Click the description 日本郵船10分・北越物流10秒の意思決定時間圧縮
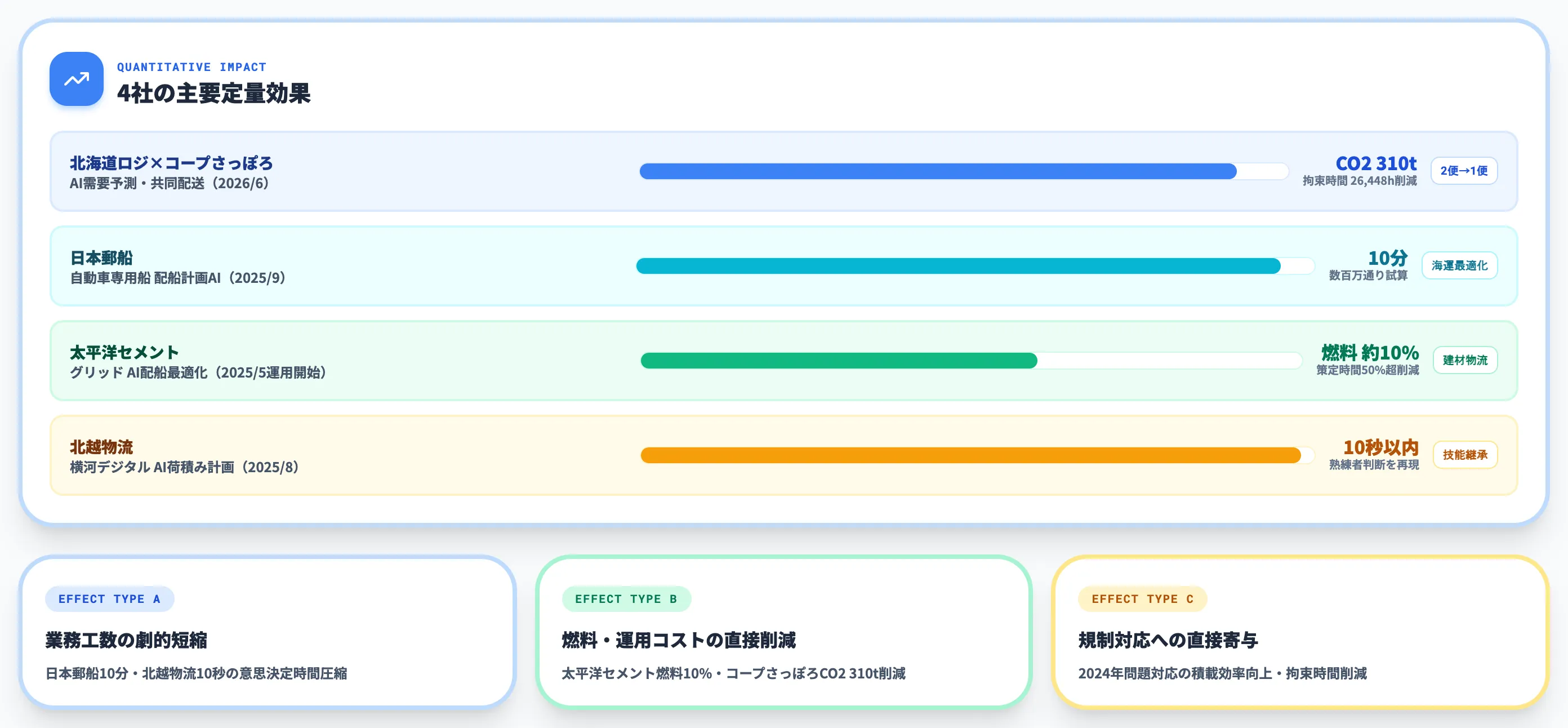 (196, 673)
